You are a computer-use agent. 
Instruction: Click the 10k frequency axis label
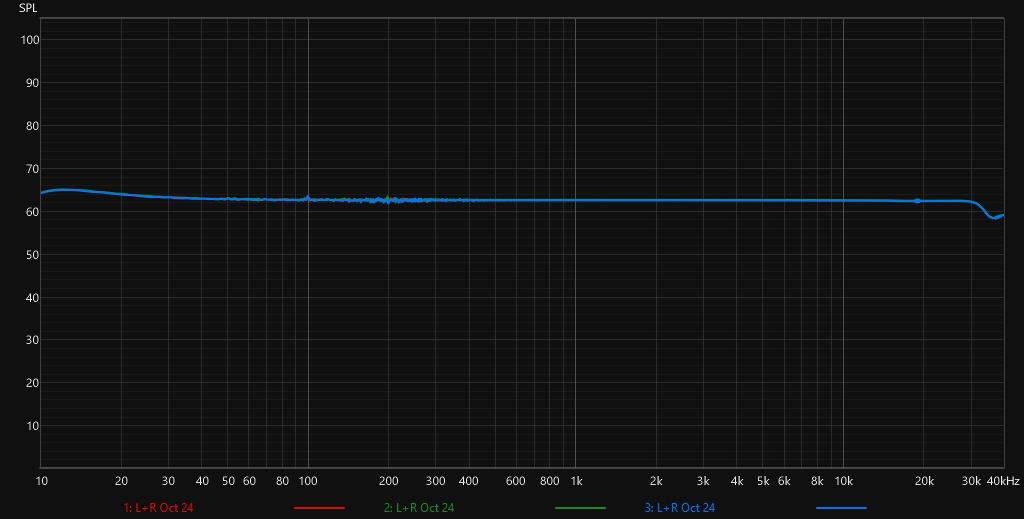(843, 481)
